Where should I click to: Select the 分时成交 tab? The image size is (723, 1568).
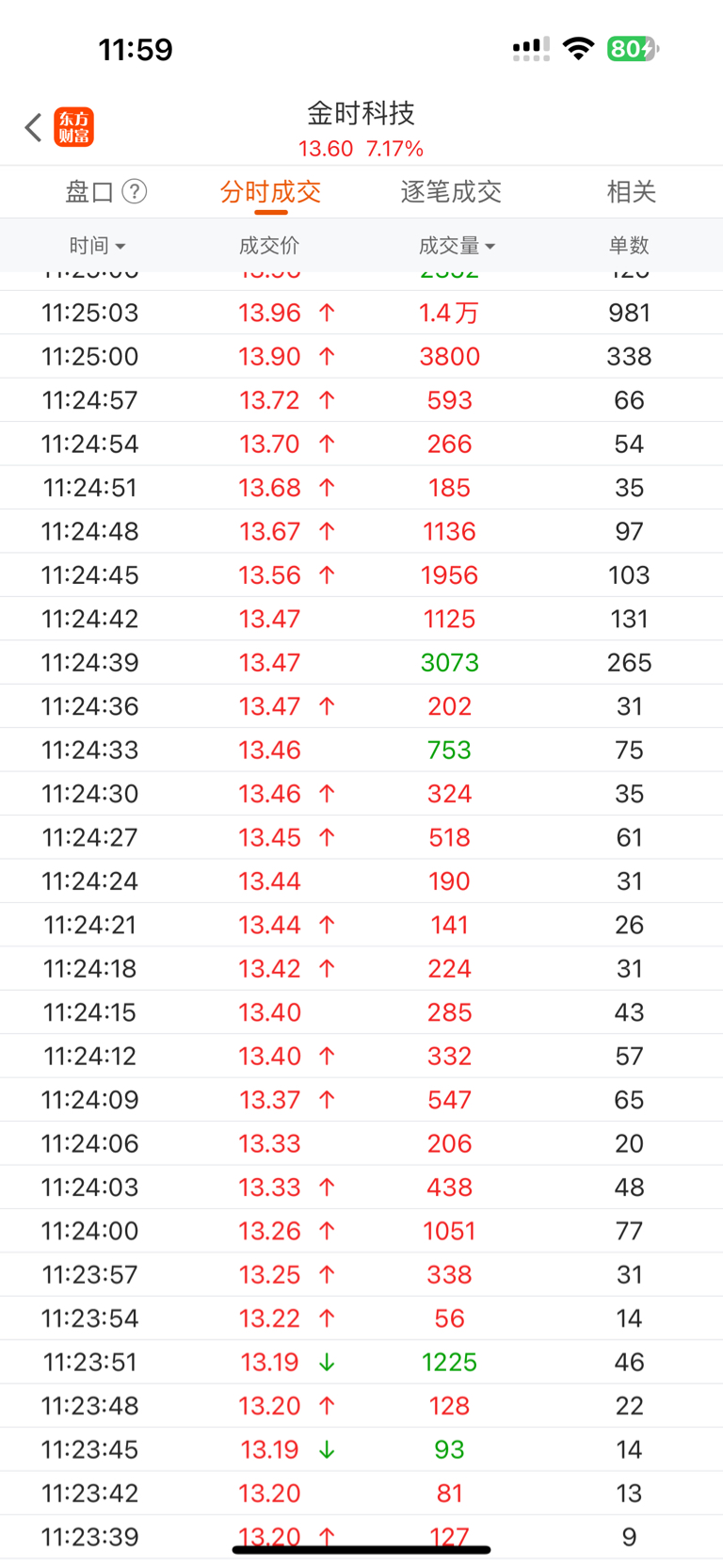[271, 192]
